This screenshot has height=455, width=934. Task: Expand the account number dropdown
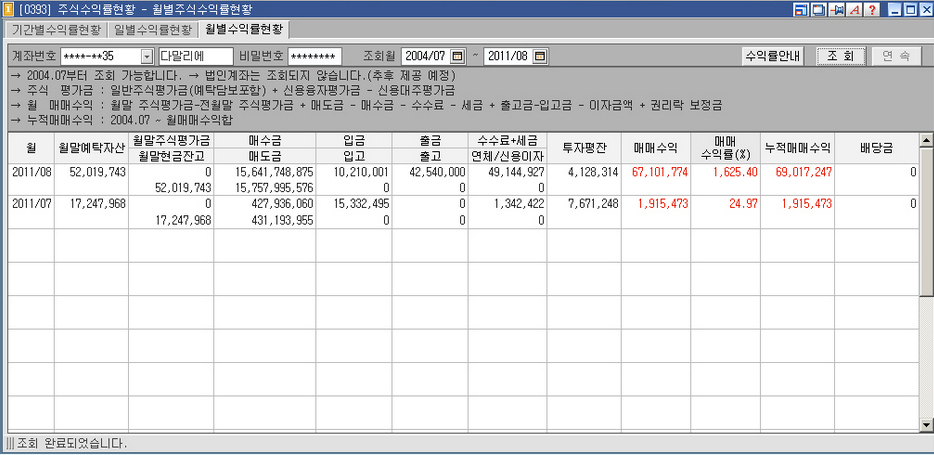147,56
